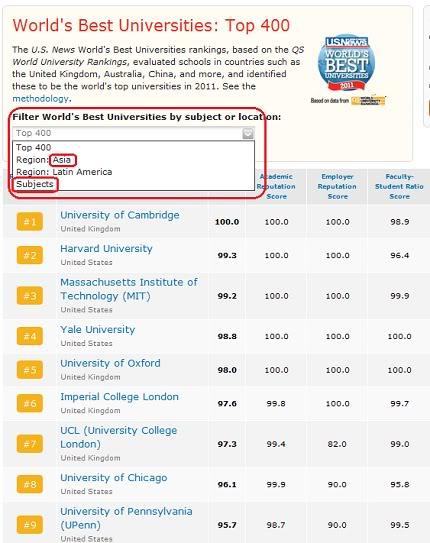Open University of Cambridge link
The width and height of the screenshot is (430, 543).
[120, 215]
